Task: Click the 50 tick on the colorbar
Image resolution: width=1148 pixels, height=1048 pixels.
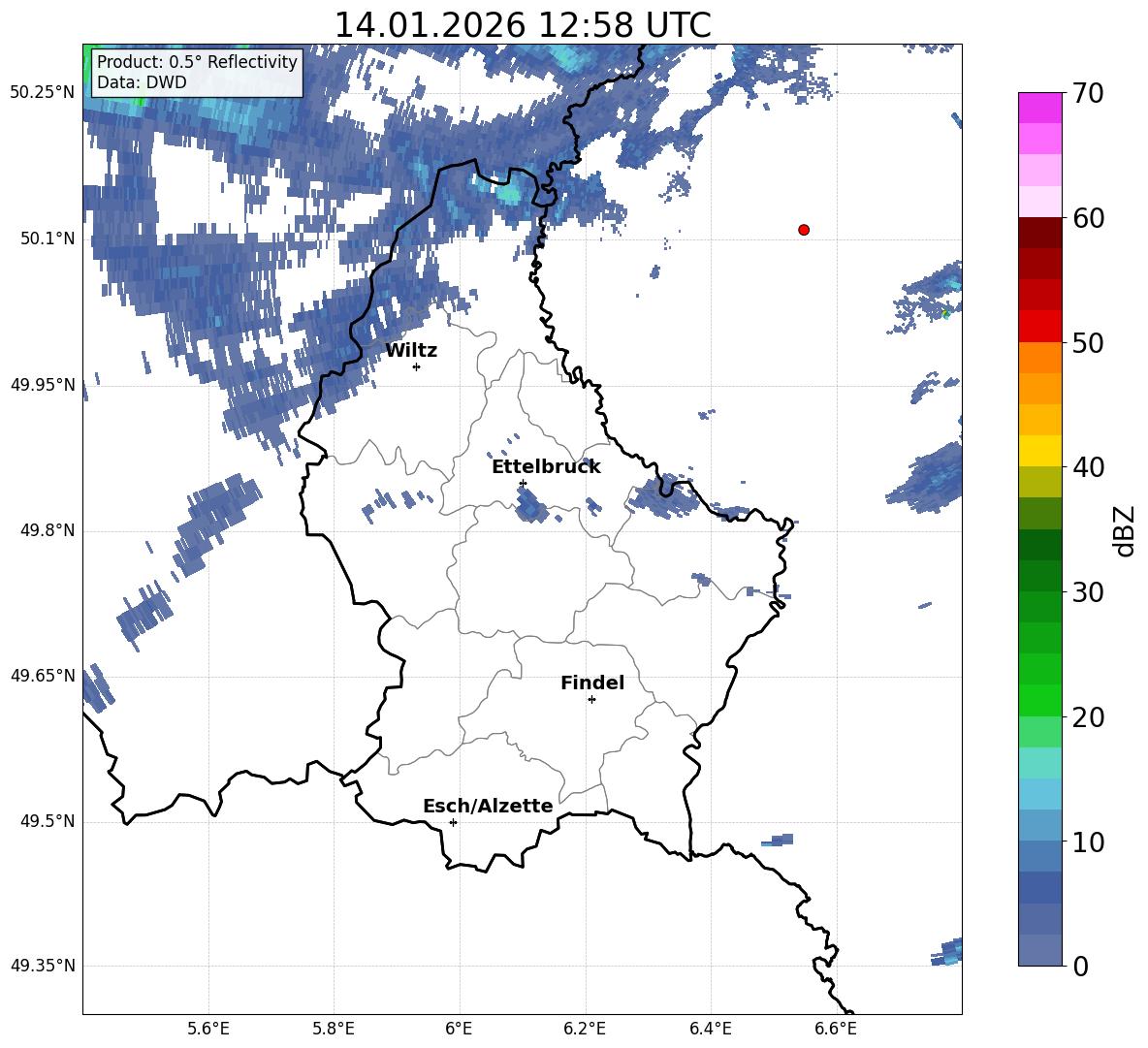Action: [x=1088, y=343]
